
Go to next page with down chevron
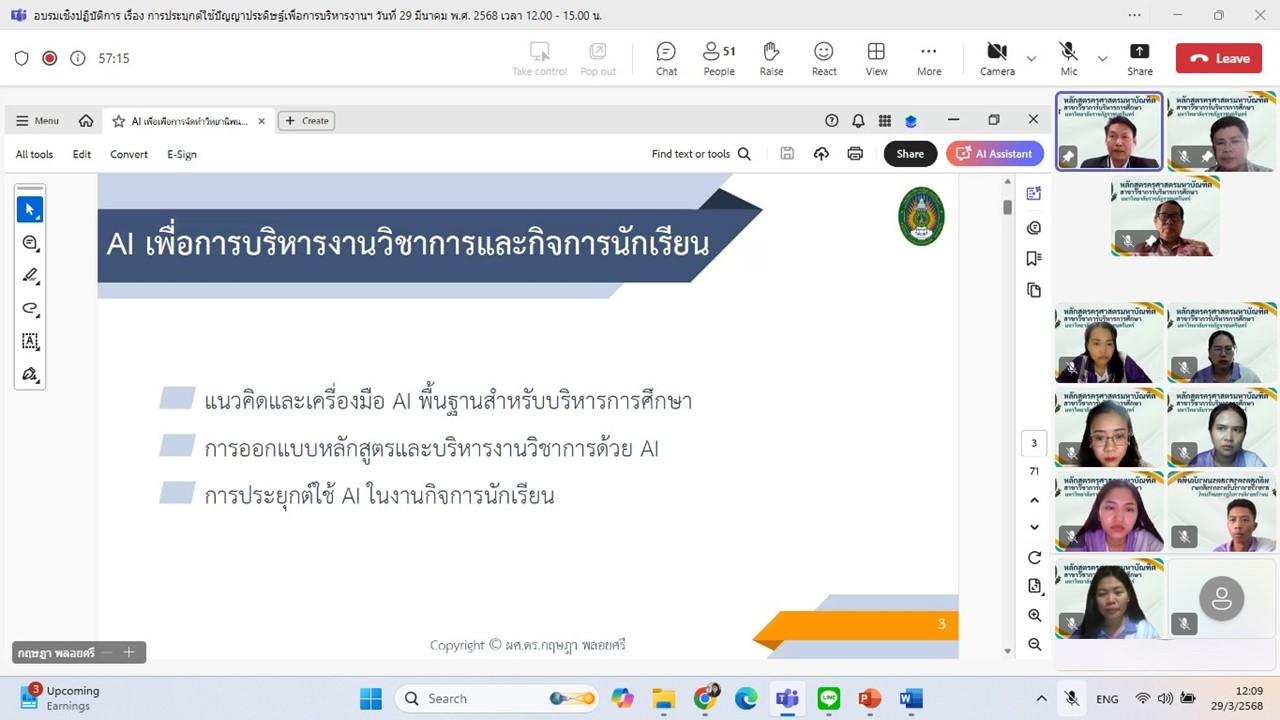coord(1034,527)
